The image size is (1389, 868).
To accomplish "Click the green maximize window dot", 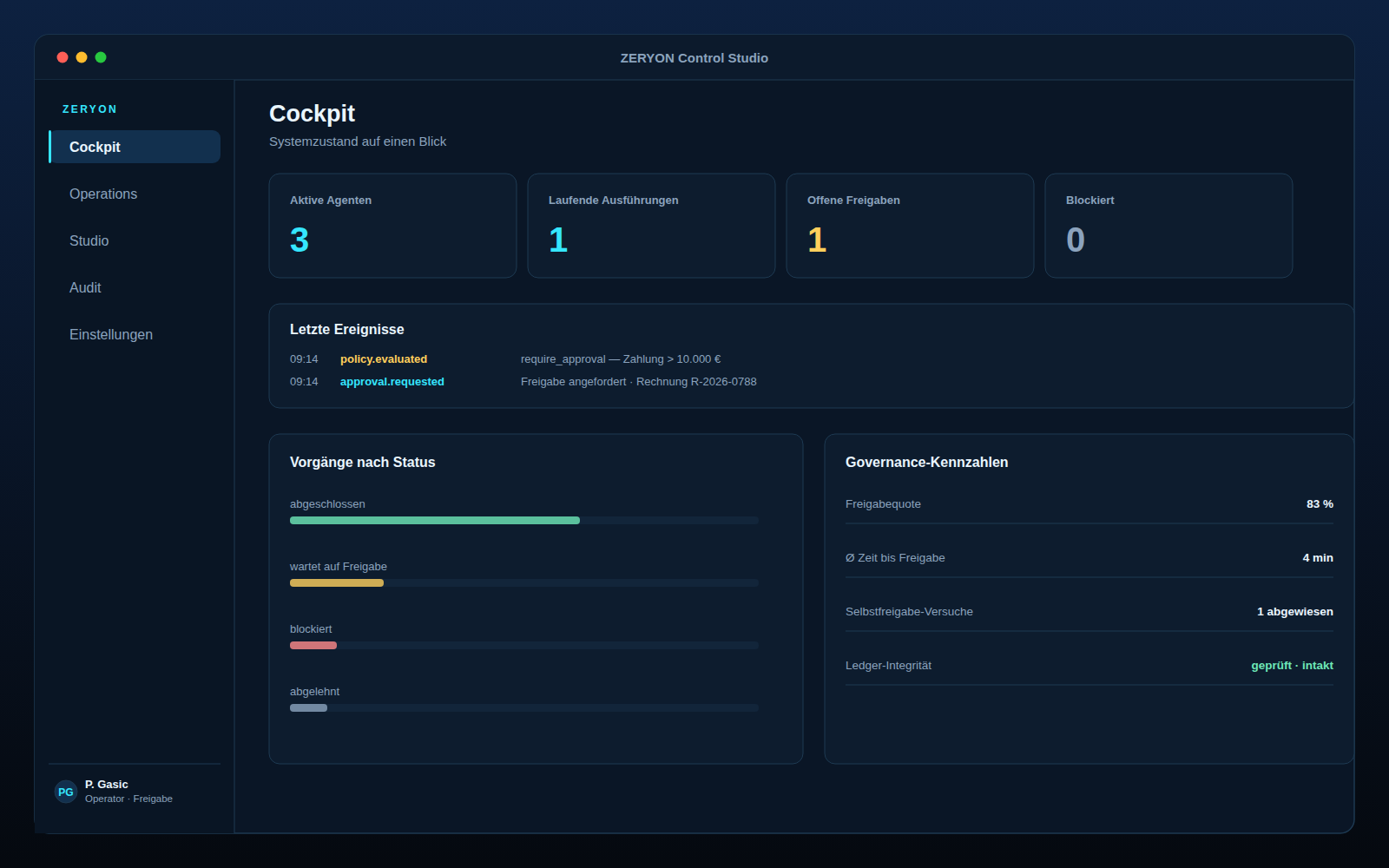I will (101, 57).
